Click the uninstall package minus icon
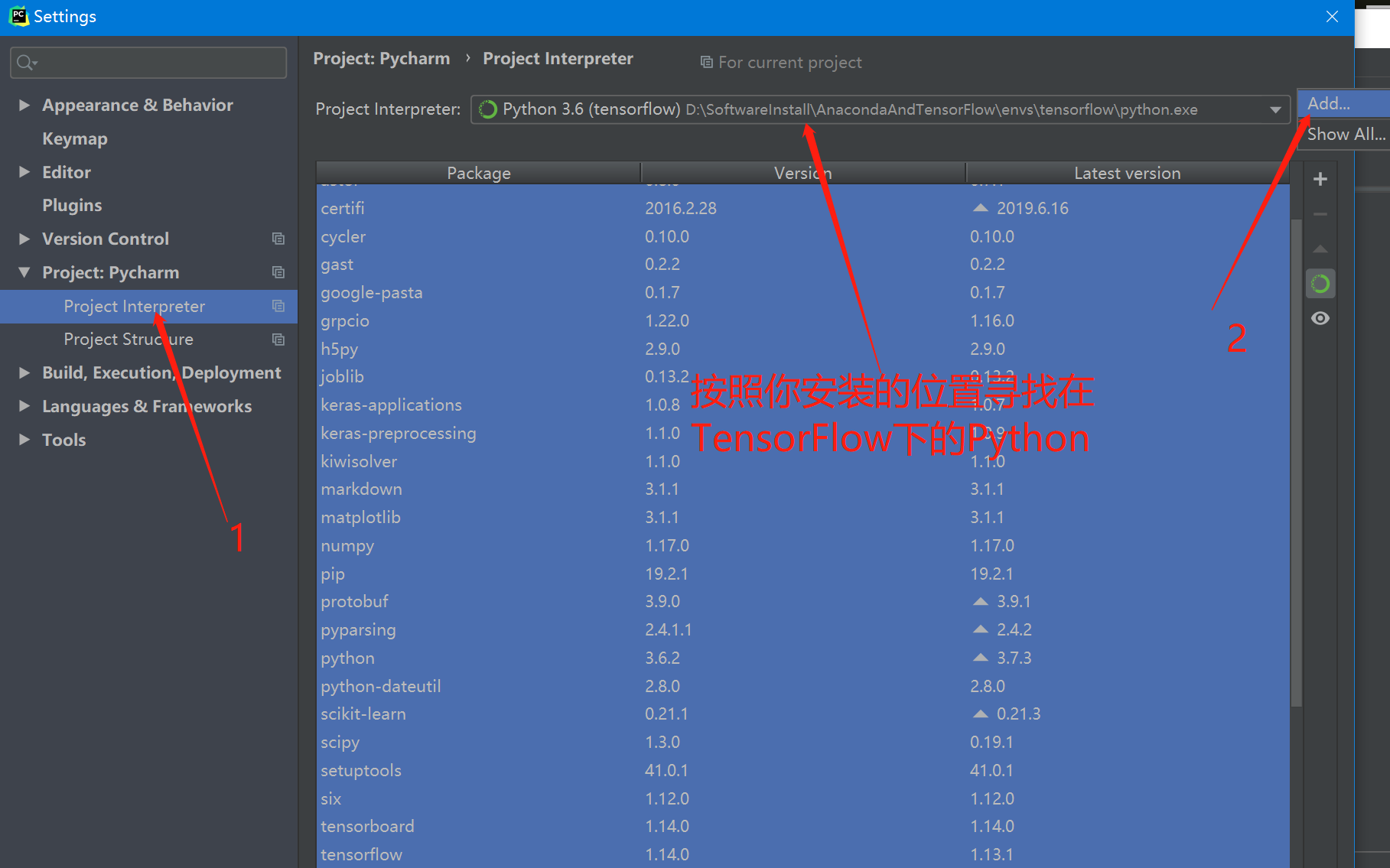 (1320, 214)
